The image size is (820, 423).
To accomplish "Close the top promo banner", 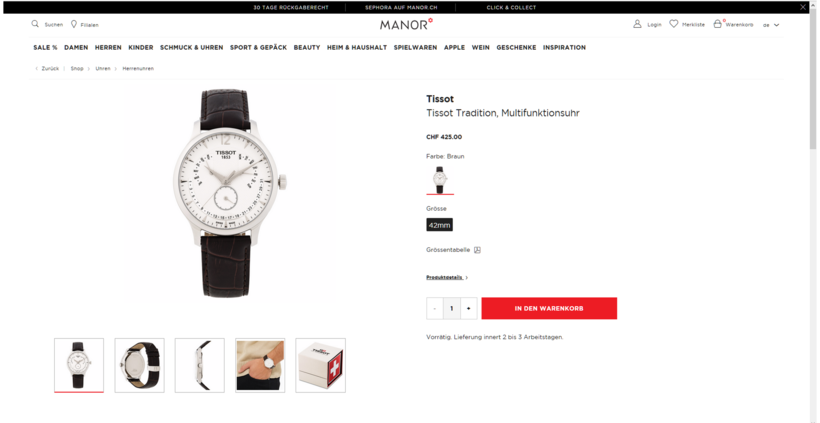I will coord(803,7).
